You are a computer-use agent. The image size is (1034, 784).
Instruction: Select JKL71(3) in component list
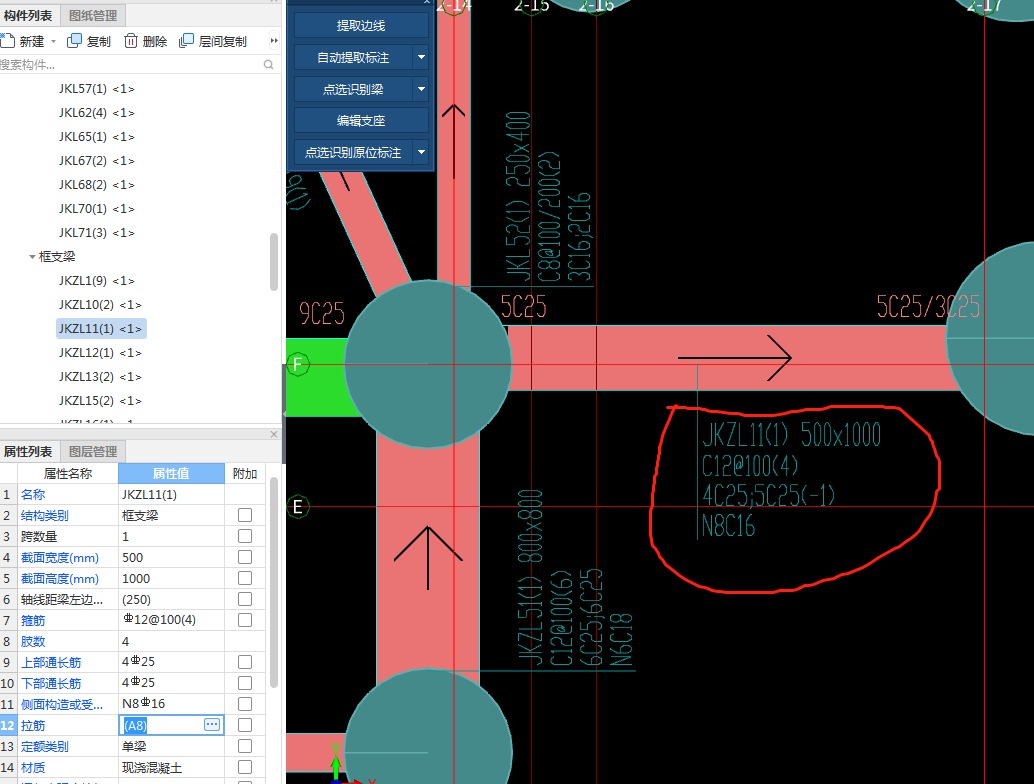(96, 233)
